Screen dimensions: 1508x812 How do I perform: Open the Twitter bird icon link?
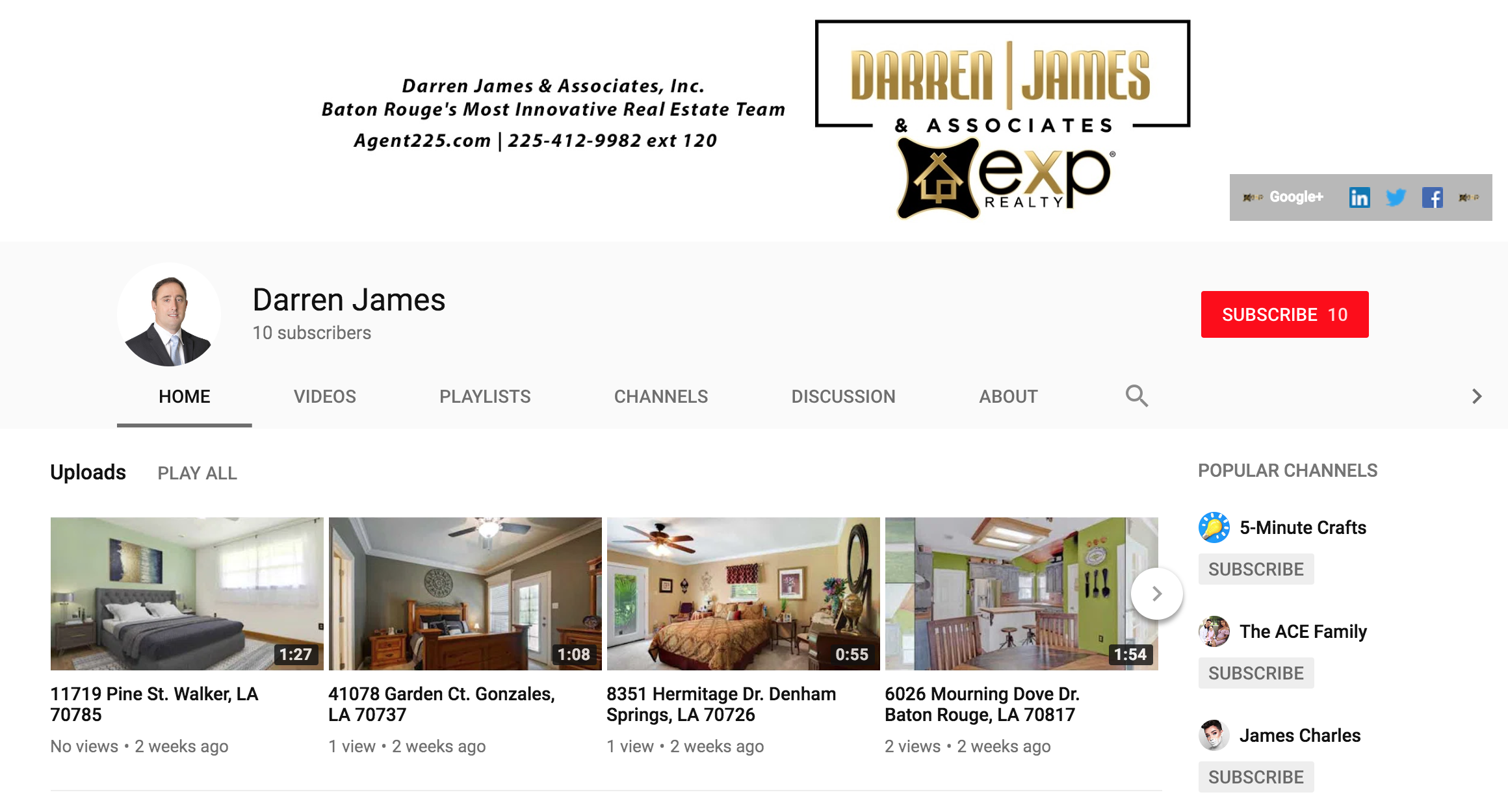pyautogui.click(x=1396, y=197)
